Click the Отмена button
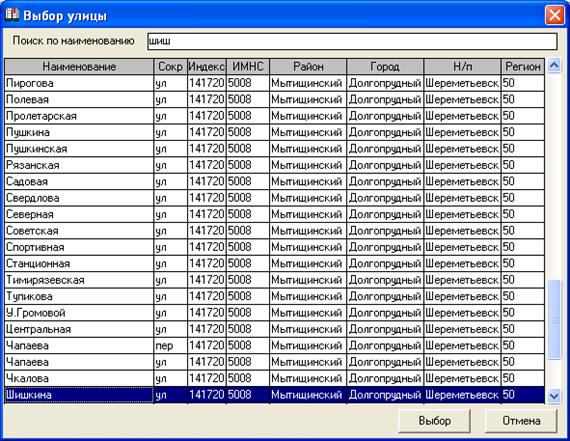 (x=521, y=421)
